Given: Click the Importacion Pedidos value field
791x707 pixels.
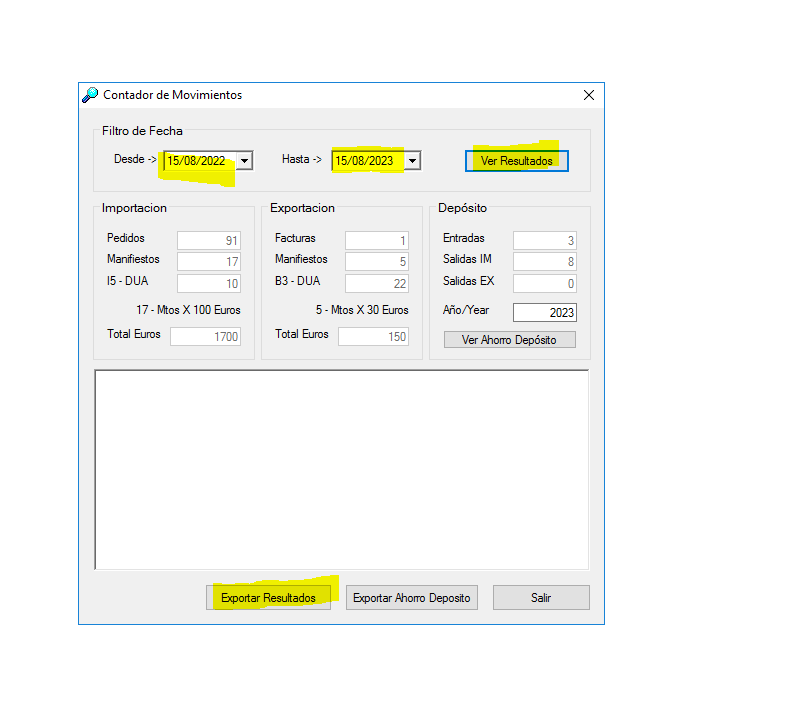Looking at the screenshot, I should [209, 240].
